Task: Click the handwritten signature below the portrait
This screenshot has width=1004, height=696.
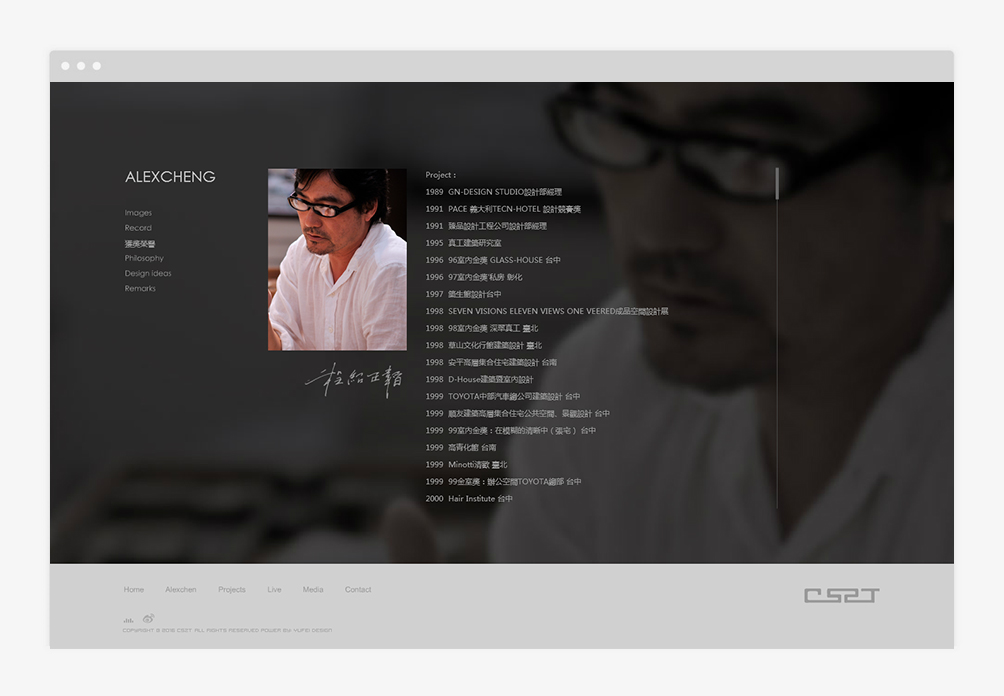Action: (x=353, y=380)
